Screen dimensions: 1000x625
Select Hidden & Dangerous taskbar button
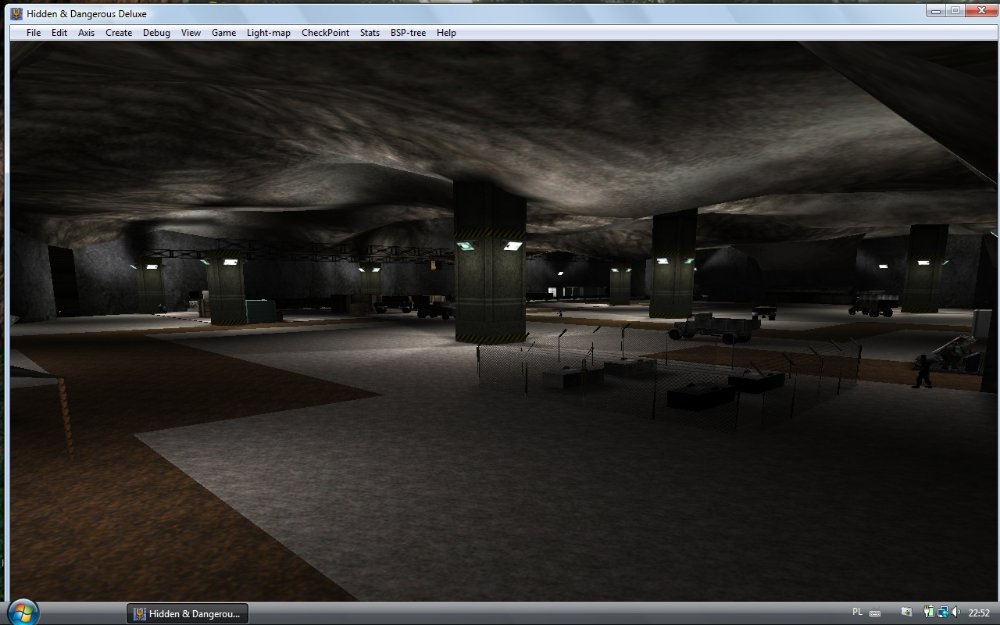click(187, 614)
